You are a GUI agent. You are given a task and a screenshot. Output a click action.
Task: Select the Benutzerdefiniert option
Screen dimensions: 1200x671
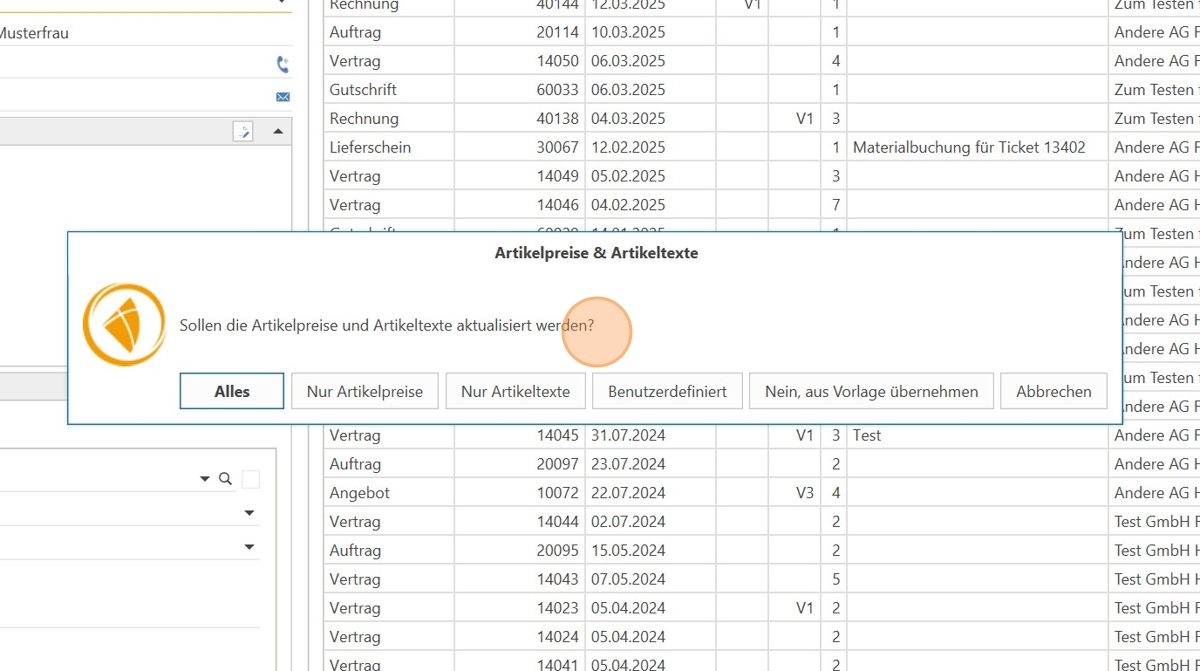pyautogui.click(x=667, y=391)
